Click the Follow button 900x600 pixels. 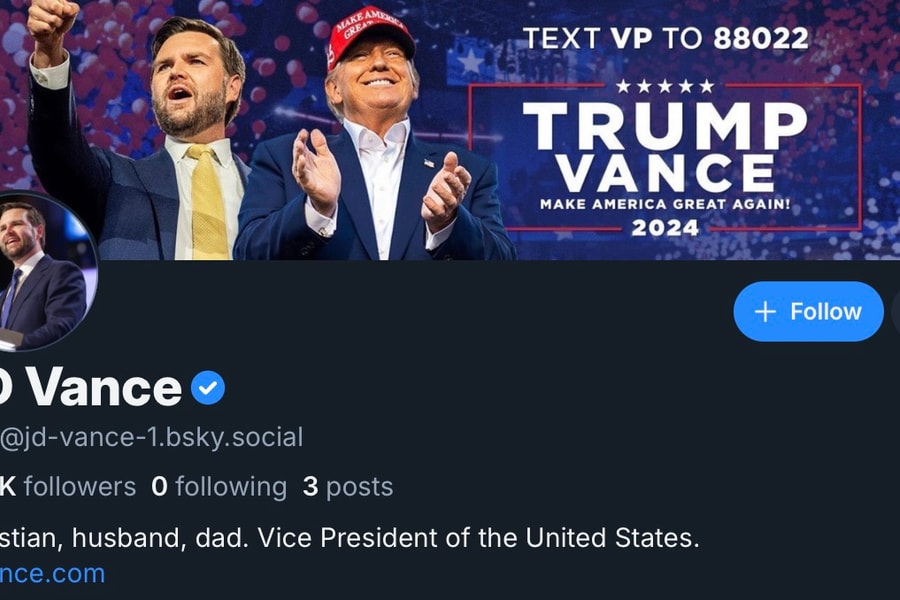808,312
